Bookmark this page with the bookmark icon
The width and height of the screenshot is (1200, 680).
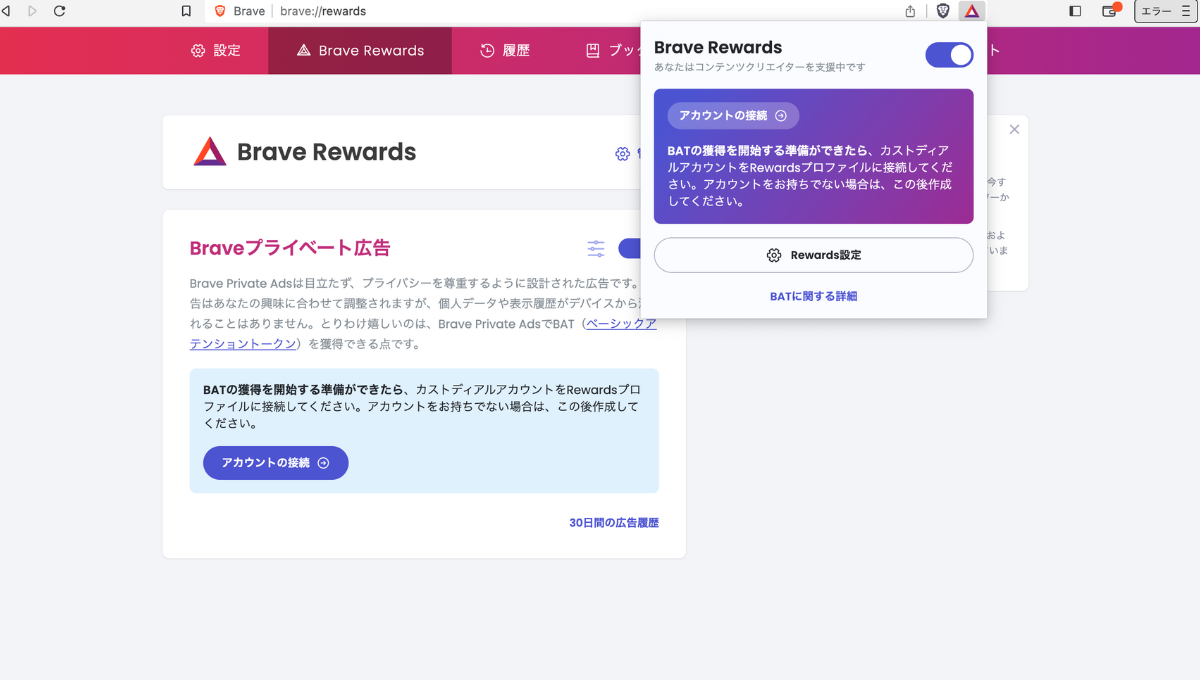tap(186, 11)
